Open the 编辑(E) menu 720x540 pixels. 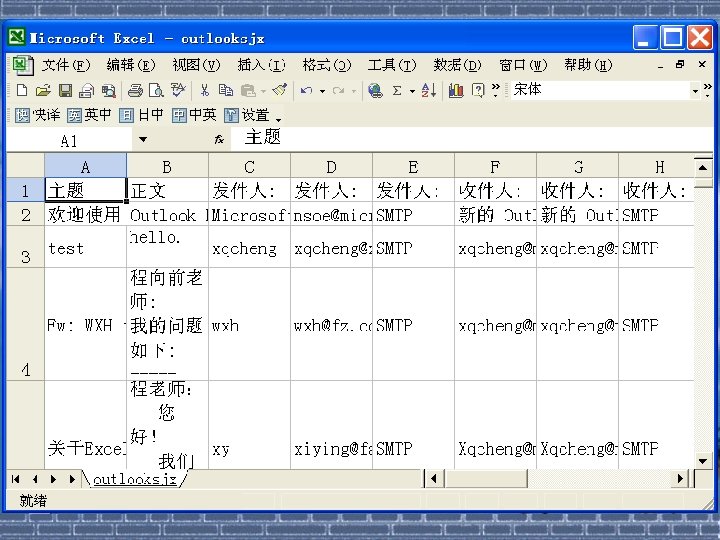coord(131,65)
